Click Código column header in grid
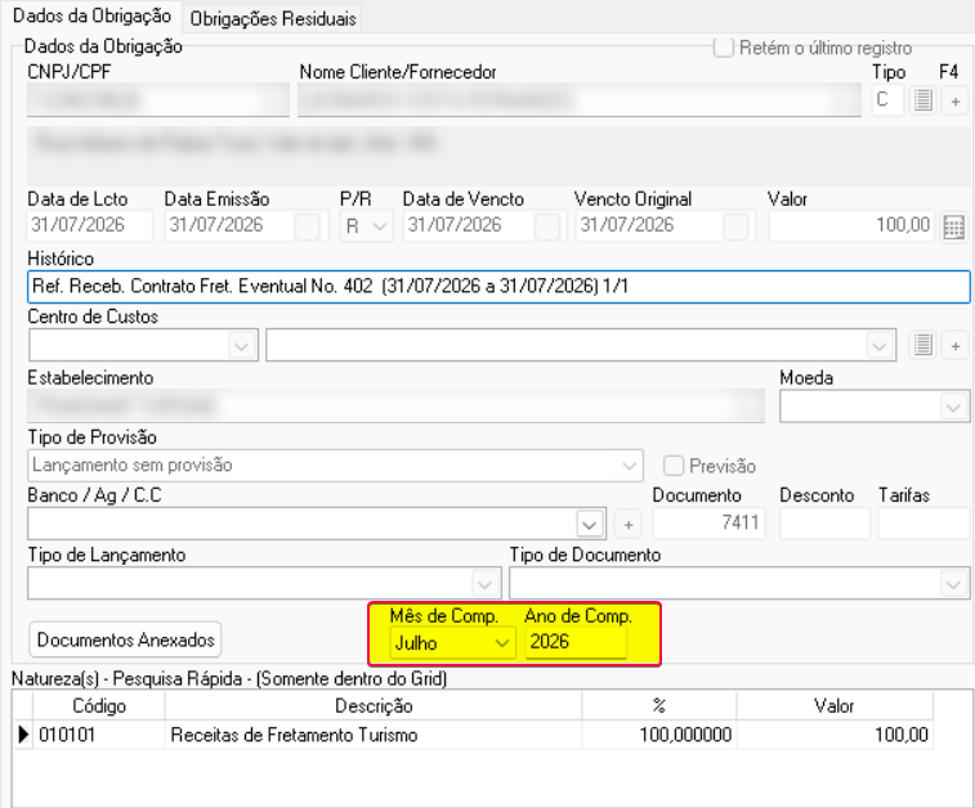Viewport: 975px width, 808px height. click(x=99, y=706)
